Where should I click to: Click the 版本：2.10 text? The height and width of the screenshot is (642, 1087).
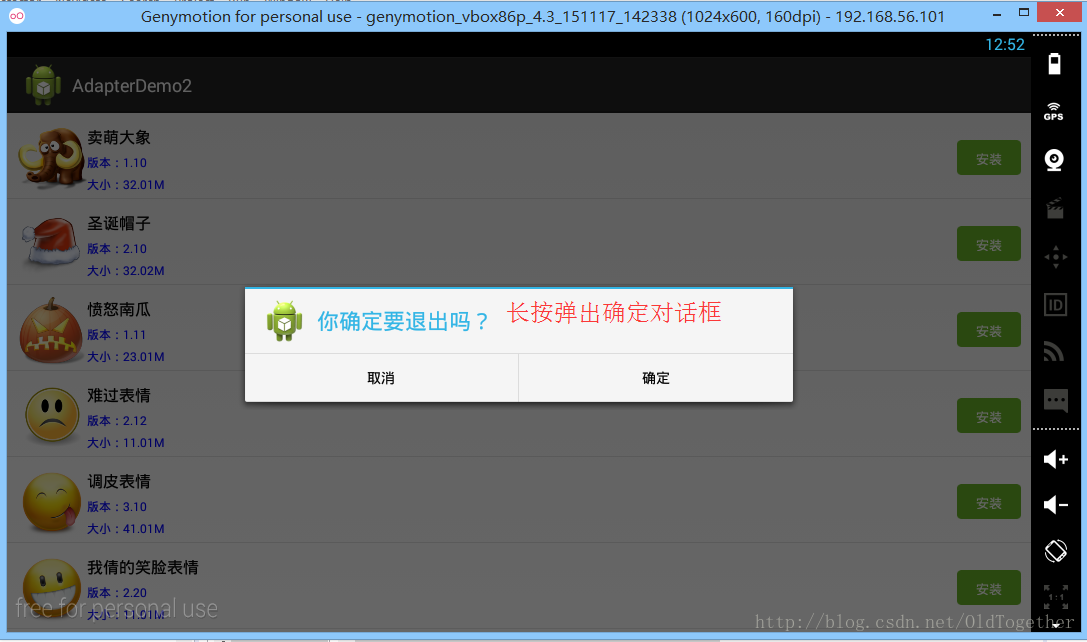pos(116,249)
